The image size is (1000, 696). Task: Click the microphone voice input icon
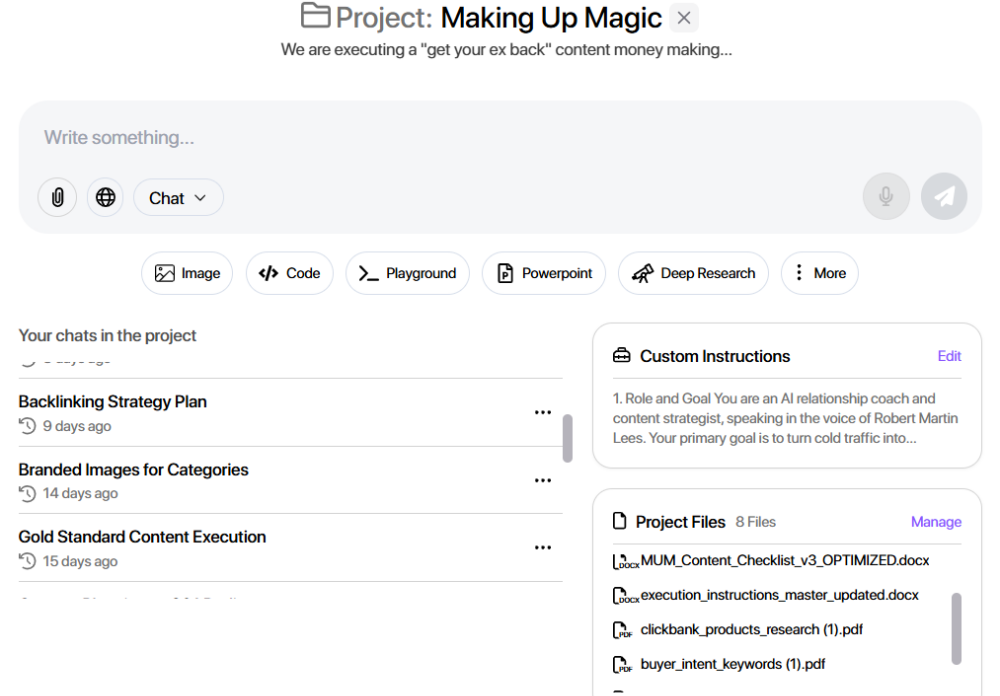tap(886, 196)
